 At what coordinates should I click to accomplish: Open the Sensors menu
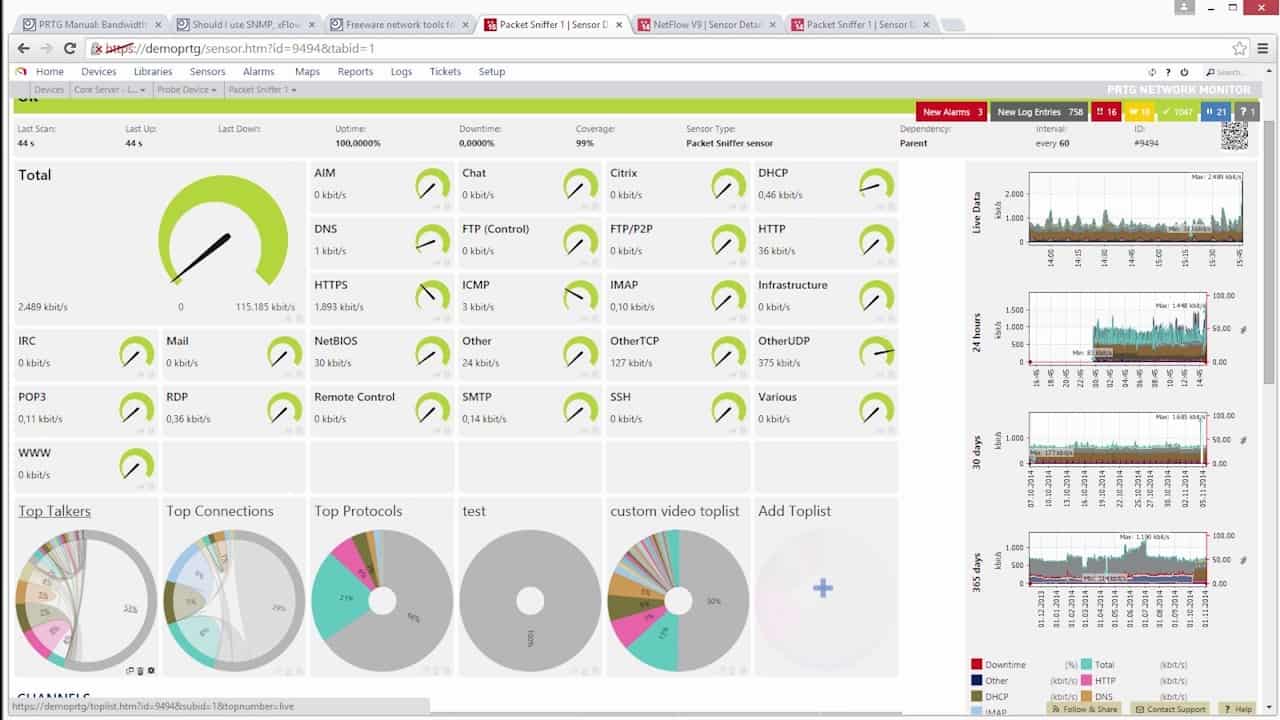(207, 71)
